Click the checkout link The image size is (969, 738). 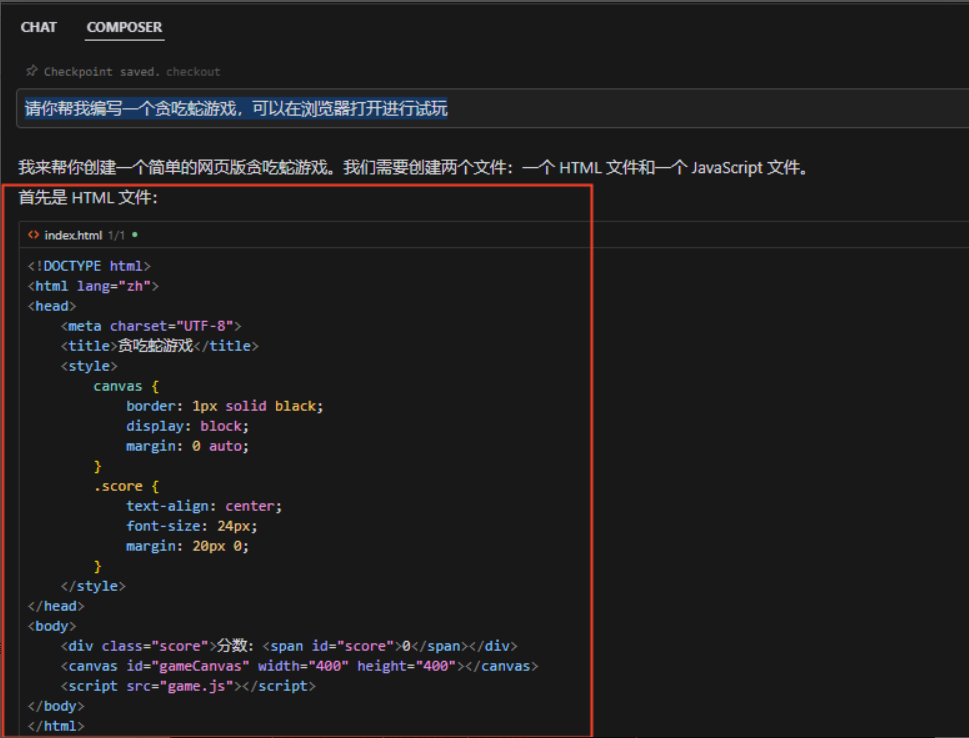(193, 72)
